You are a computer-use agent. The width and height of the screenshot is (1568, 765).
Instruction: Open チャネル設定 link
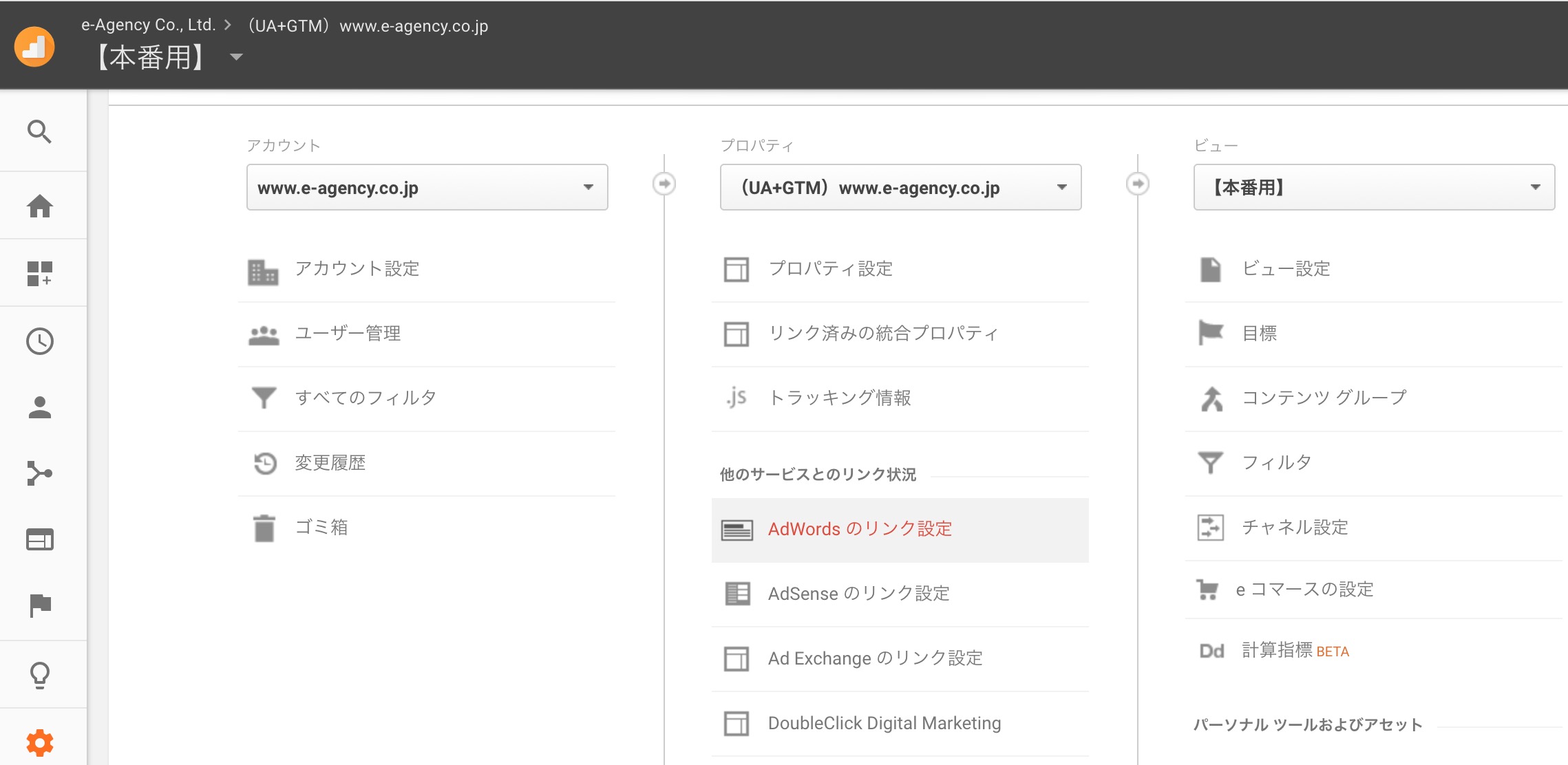[1295, 527]
